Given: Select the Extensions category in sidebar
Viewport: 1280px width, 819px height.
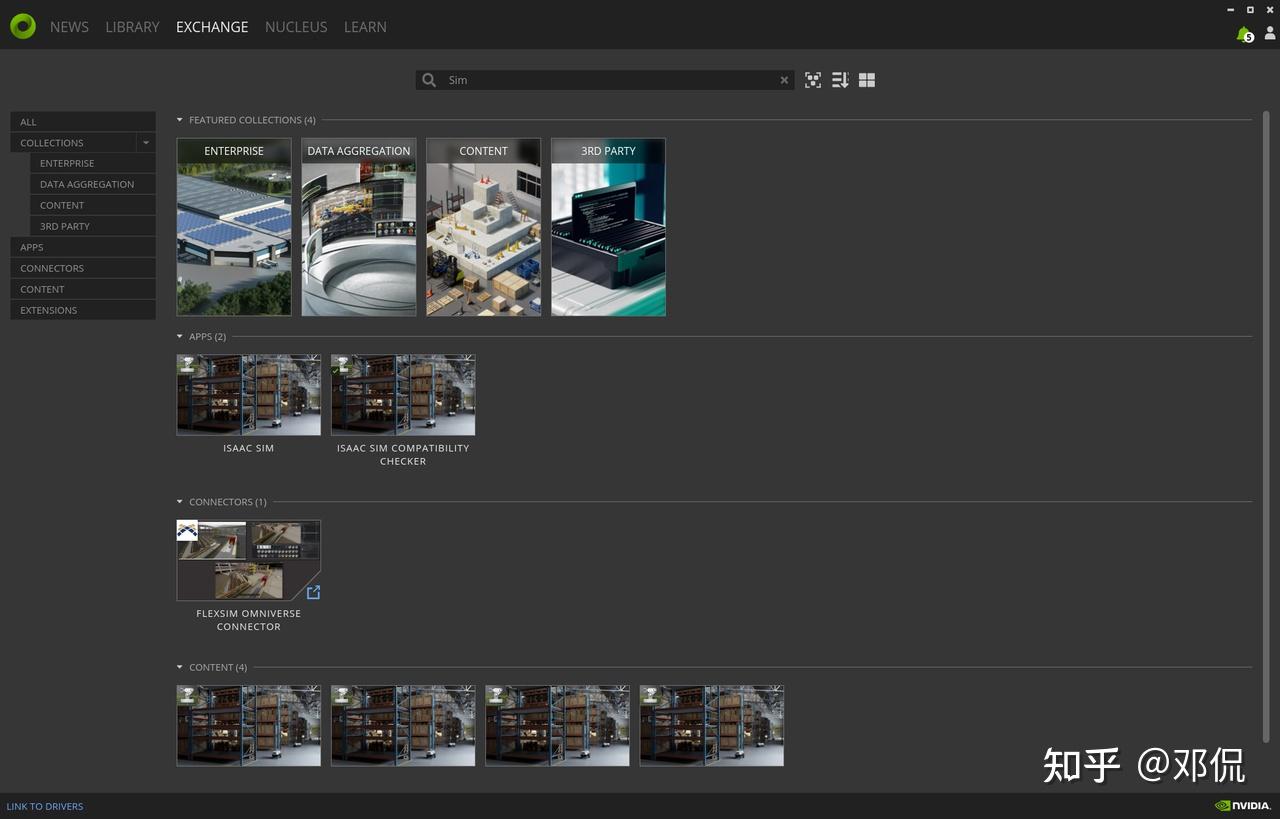Looking at the screenshot, I should (x=48, y=310).
